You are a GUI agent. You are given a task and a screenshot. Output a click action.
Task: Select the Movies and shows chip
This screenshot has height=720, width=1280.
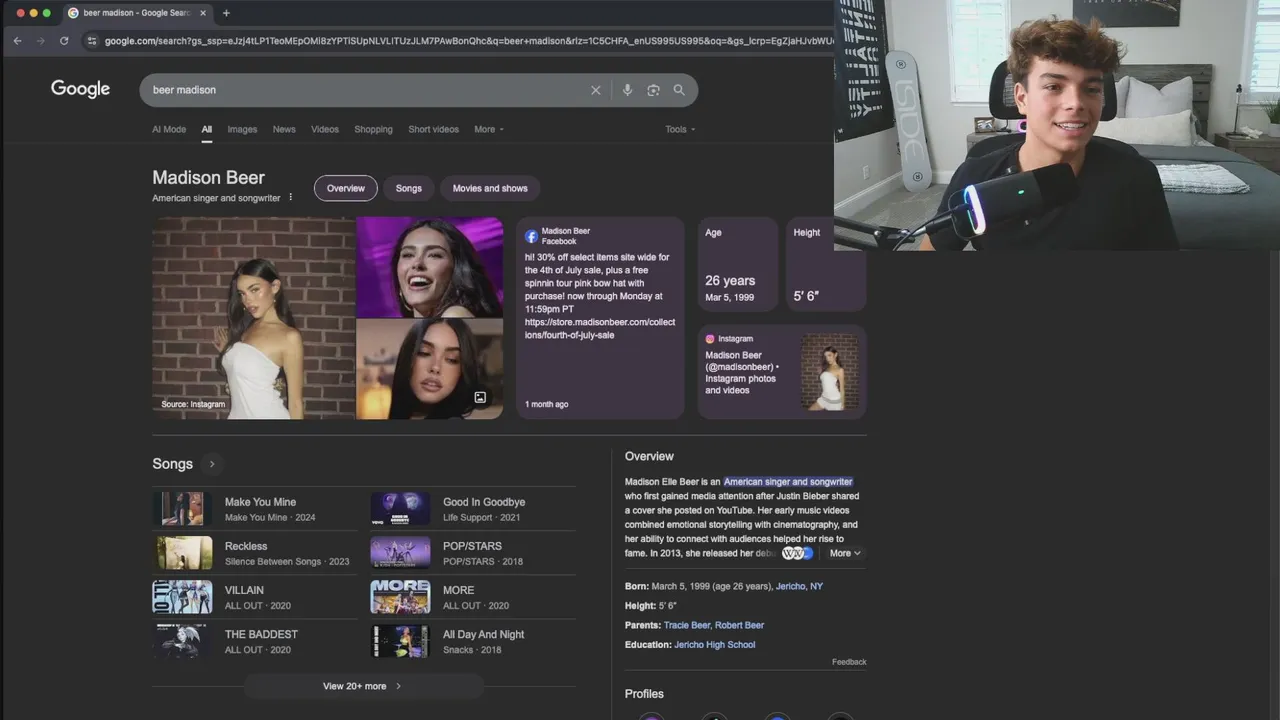(x=490, y=188)
